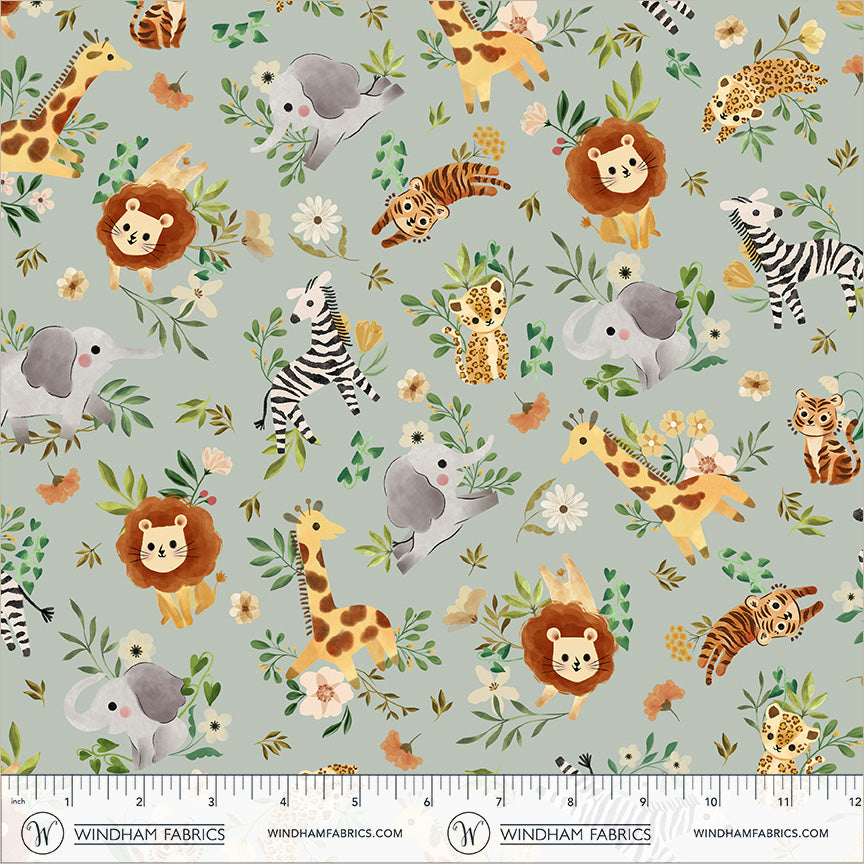Select the WINDHAM FABRICS name under ruler mark 8
The width and height of the screenshot is (864, 864).
coord(575,834)
